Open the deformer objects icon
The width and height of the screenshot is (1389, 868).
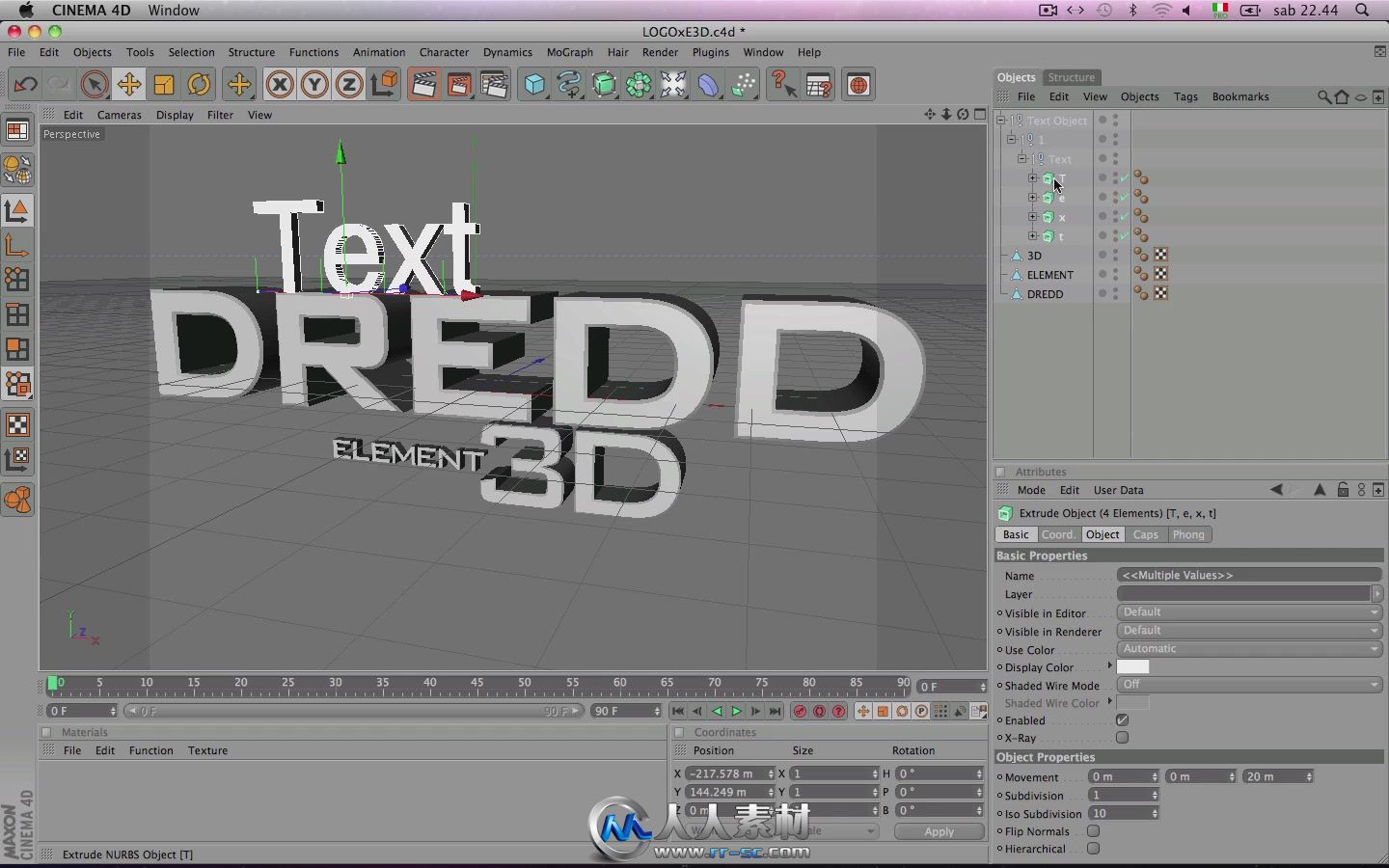click(708, 85)
